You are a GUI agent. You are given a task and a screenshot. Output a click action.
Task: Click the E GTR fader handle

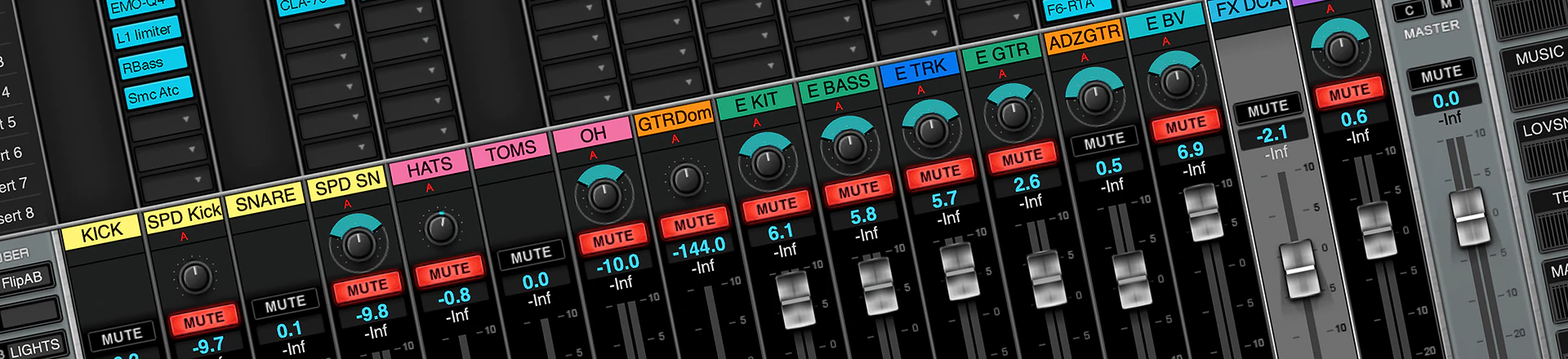click(1046, 280)
